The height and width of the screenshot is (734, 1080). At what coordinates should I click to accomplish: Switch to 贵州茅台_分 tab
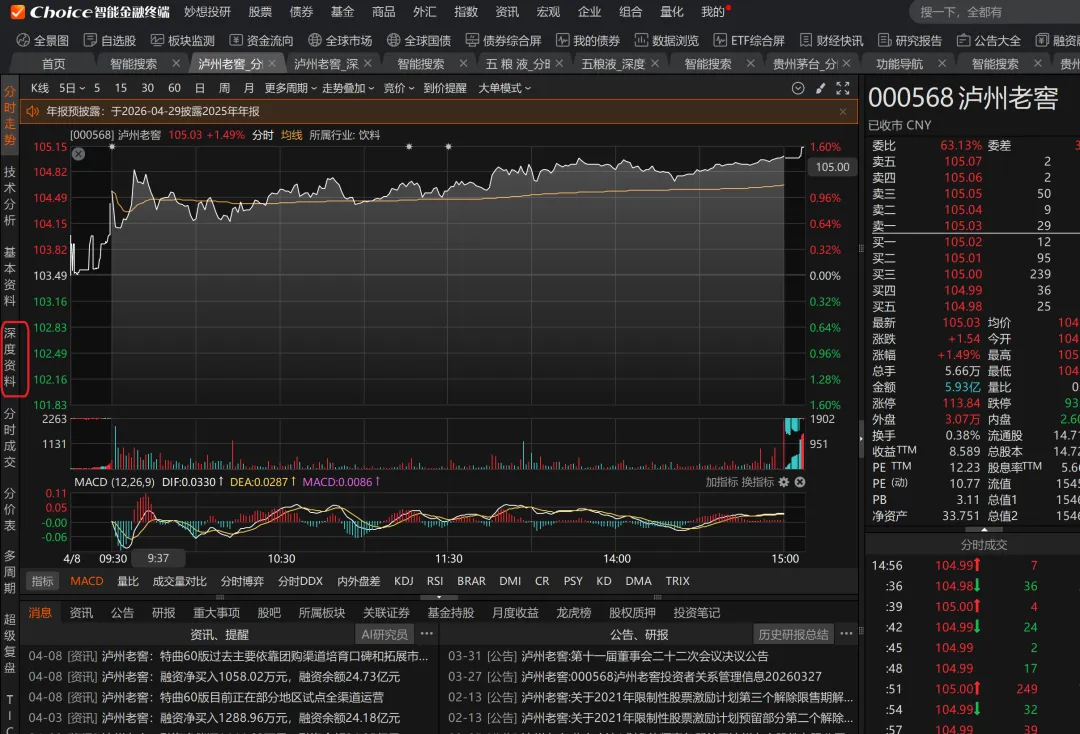click(804, 64)
